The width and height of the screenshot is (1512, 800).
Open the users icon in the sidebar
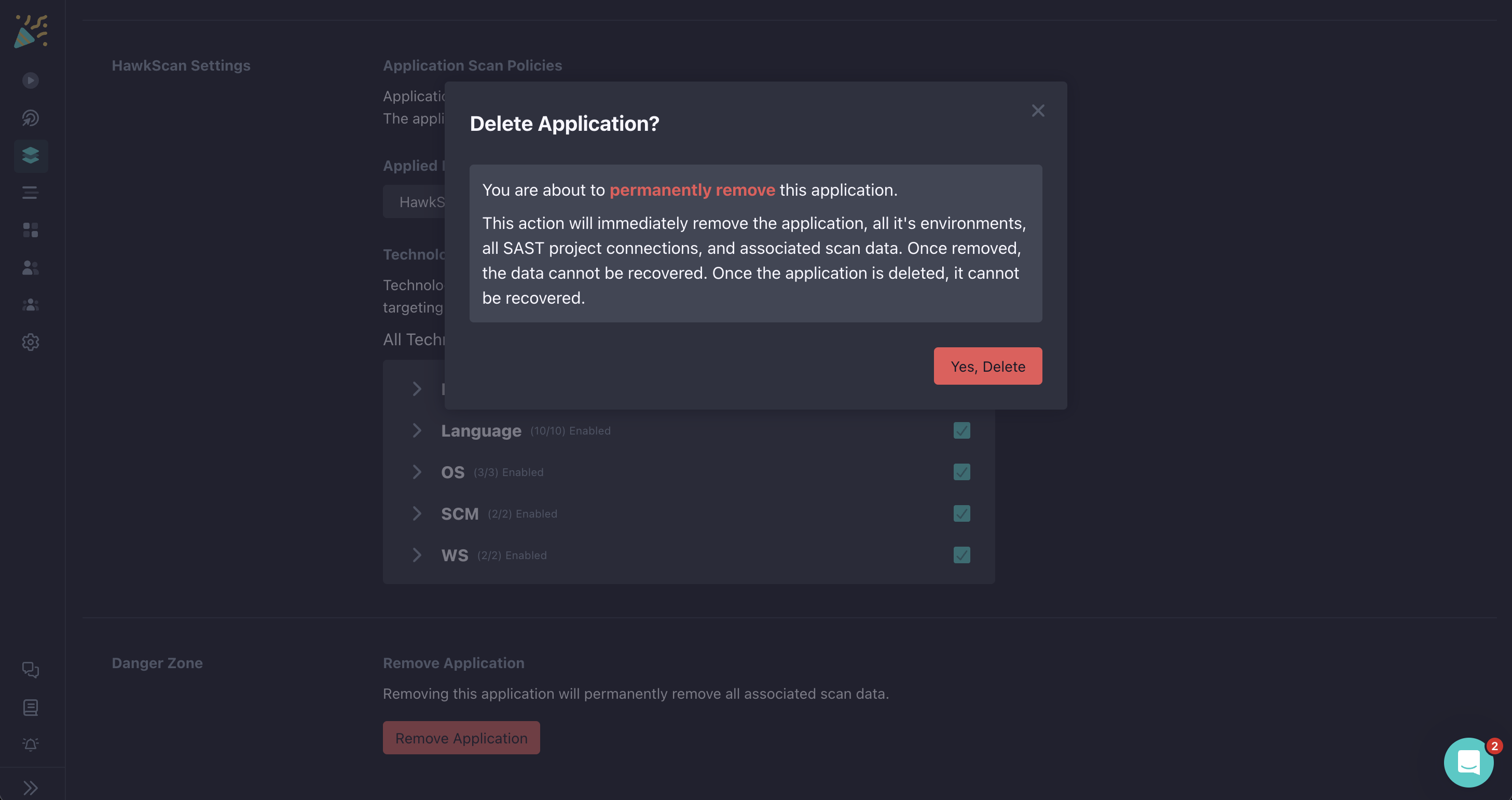(31, 268)
